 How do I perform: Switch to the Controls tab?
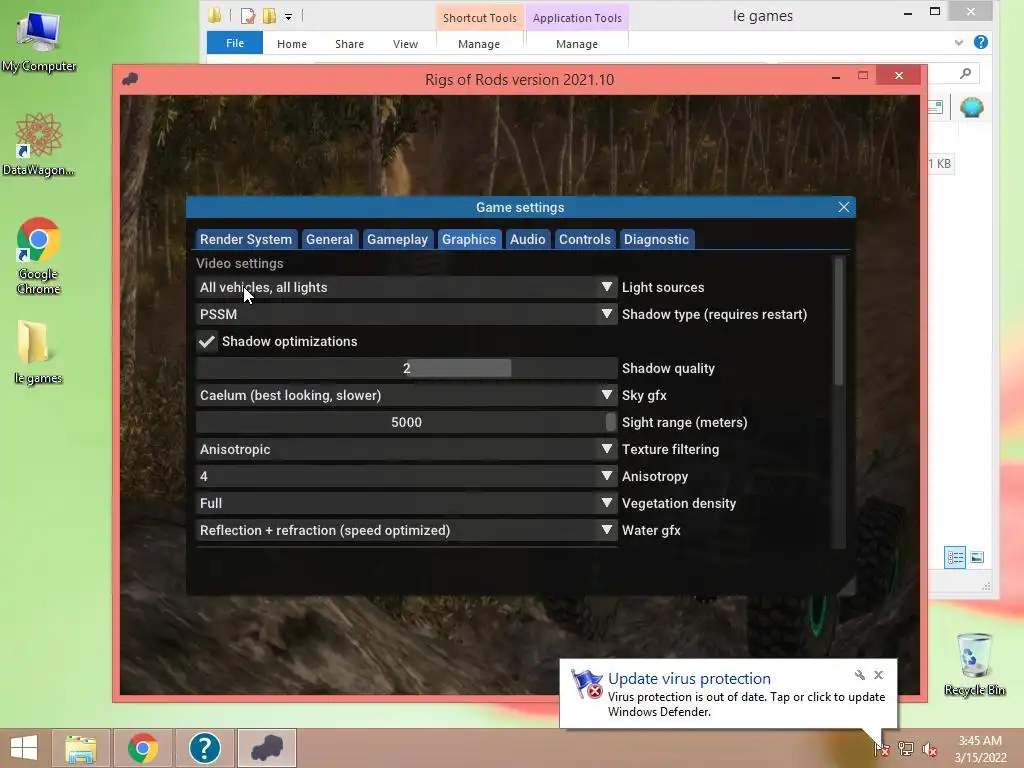click(584, 239)
